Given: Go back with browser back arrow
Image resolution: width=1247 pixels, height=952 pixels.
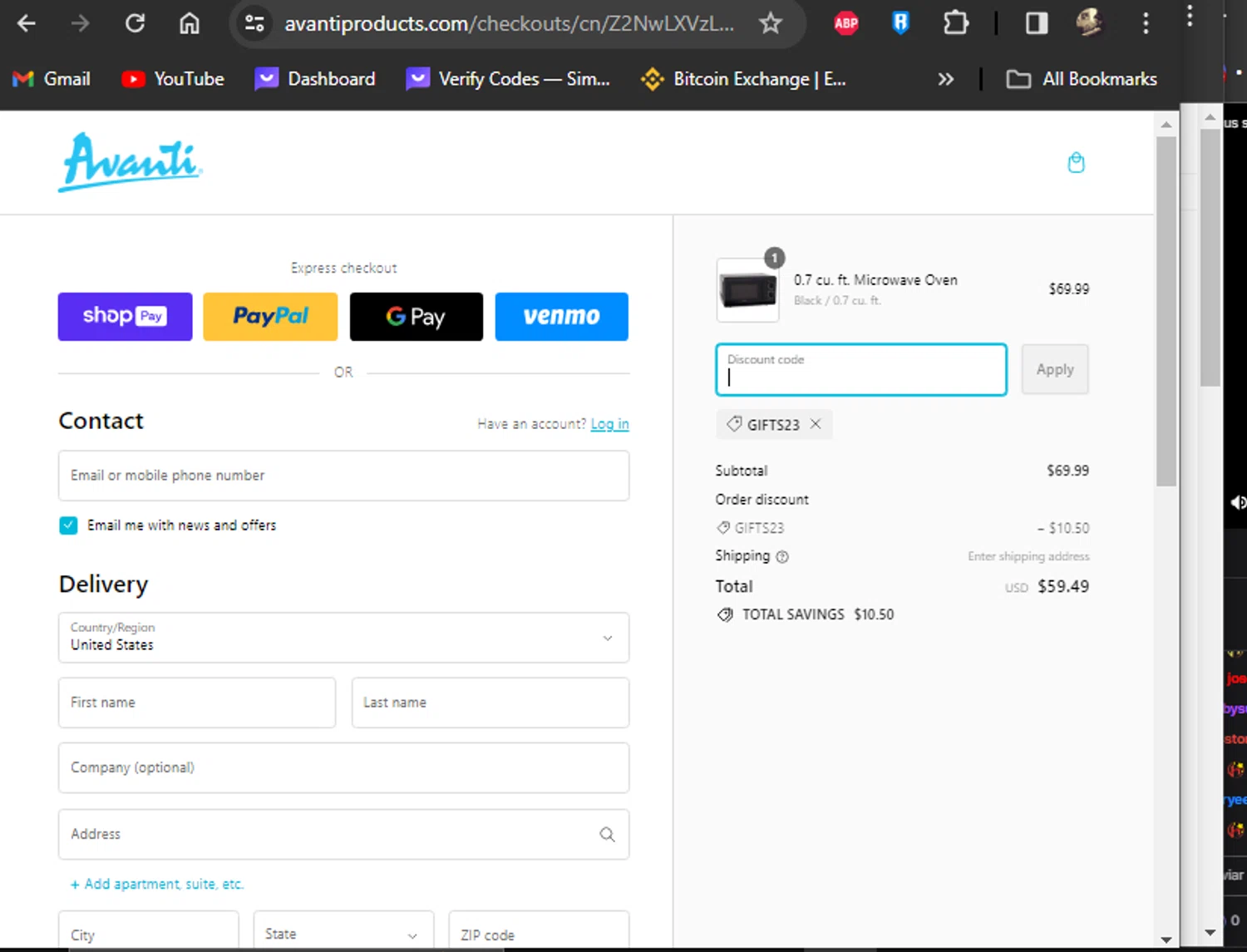Looking at the screenshot, I should pyautogui.click(x=27, y=23).
